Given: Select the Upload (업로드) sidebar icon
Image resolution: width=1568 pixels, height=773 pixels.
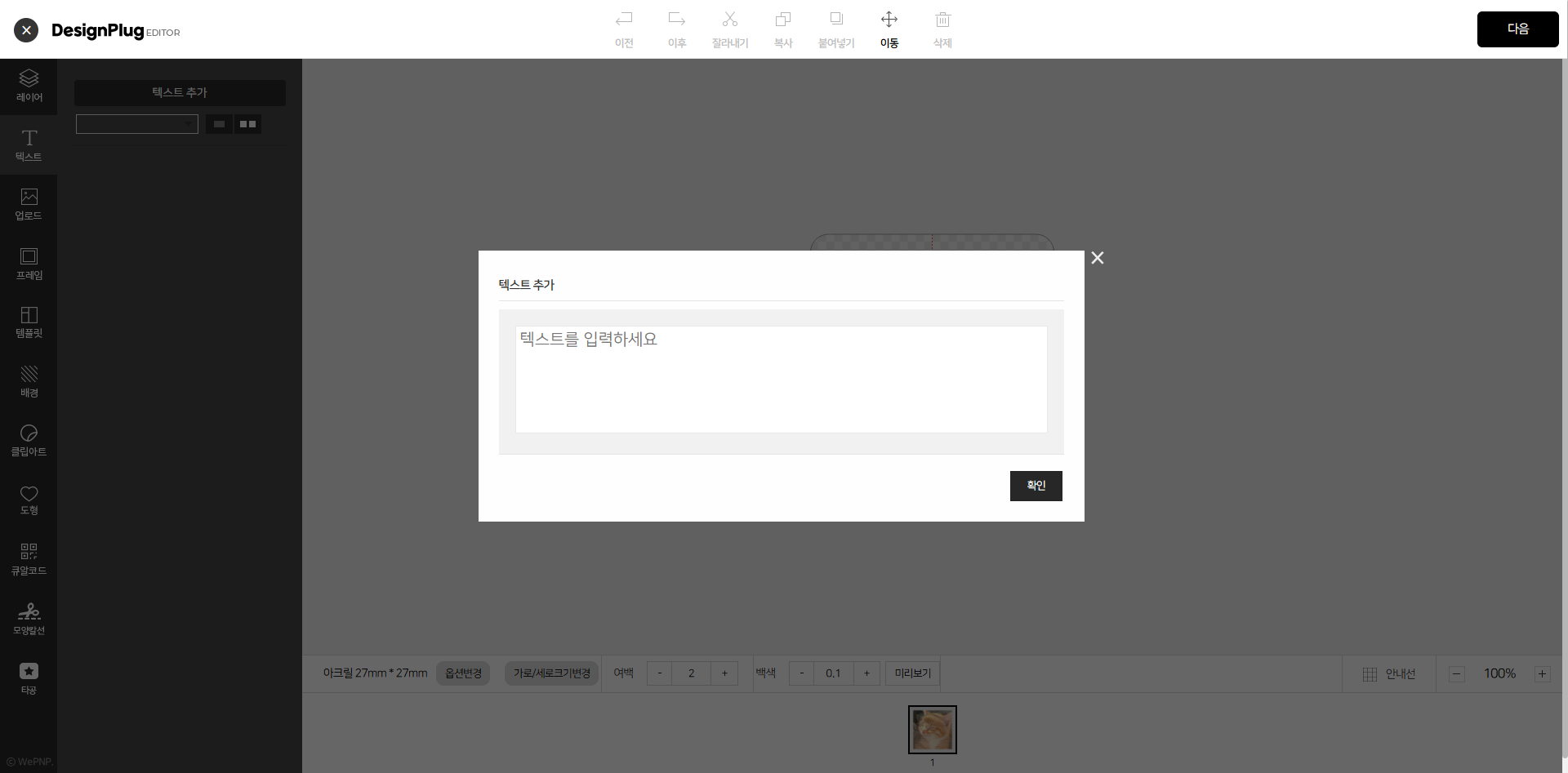Looking at the screenshot, I should pyautogui.click(x=29, y=204).
